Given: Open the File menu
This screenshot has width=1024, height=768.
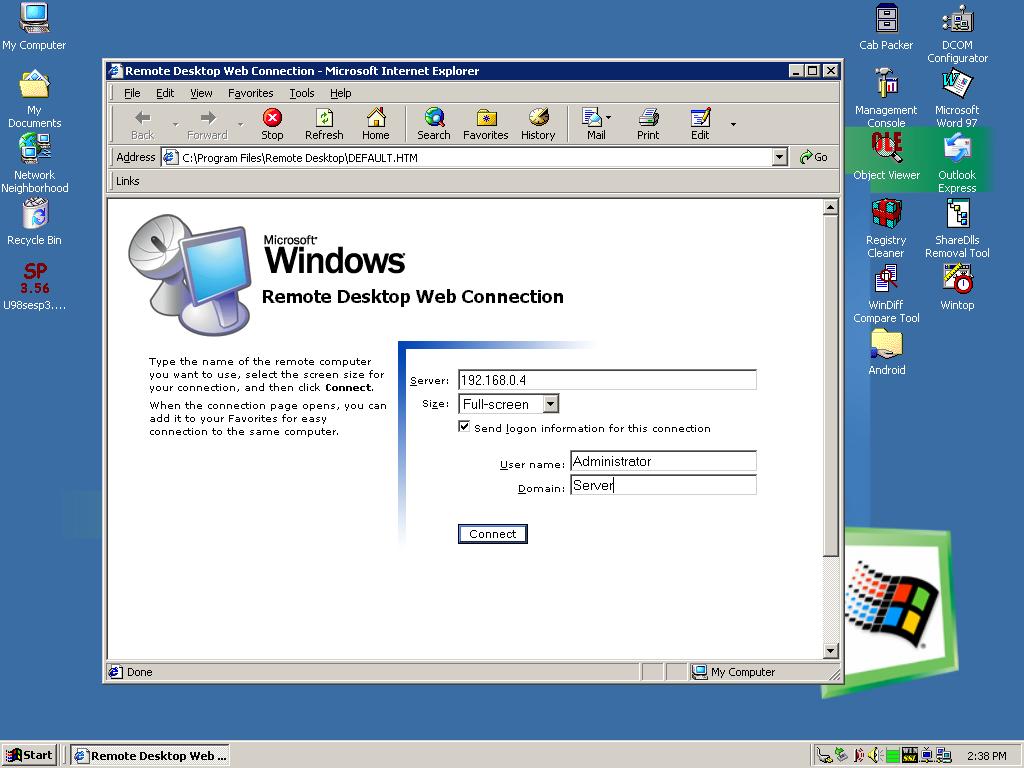Looking at the screenshot, I should click(x=132, y=93).
